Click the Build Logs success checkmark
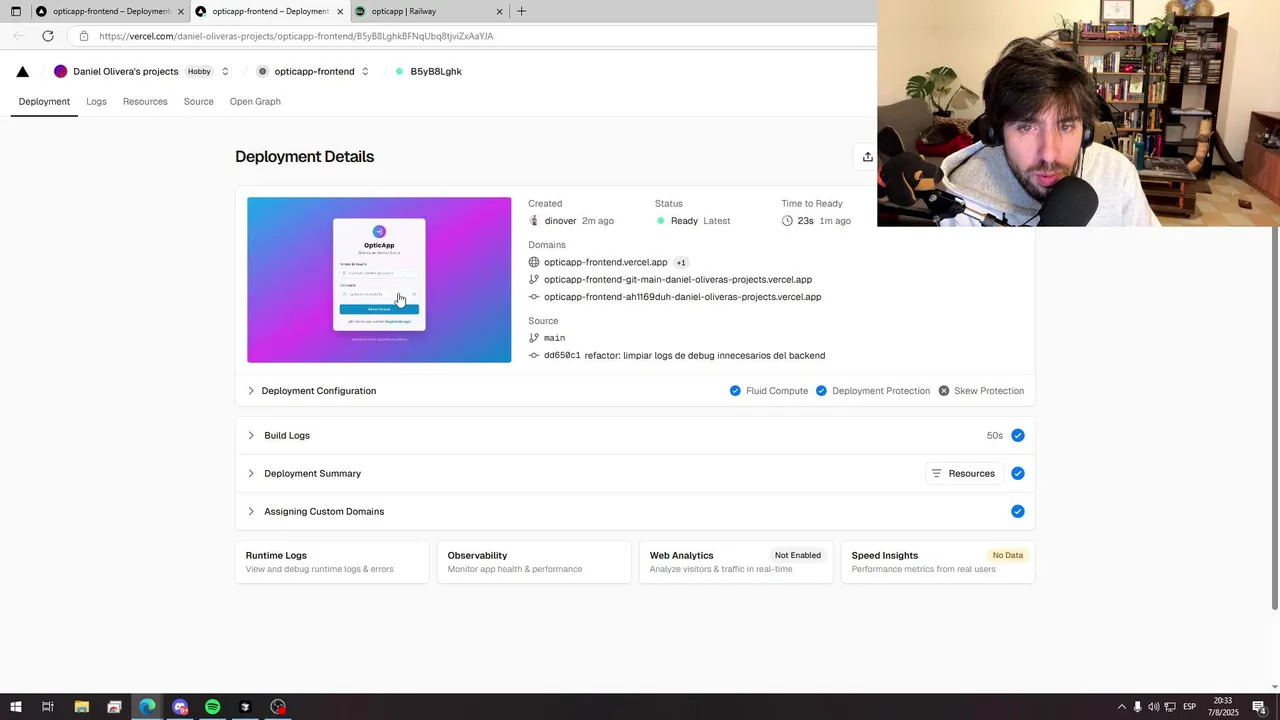Image resolution: width=1280 pixels, height=720 pixels. 1017,435
